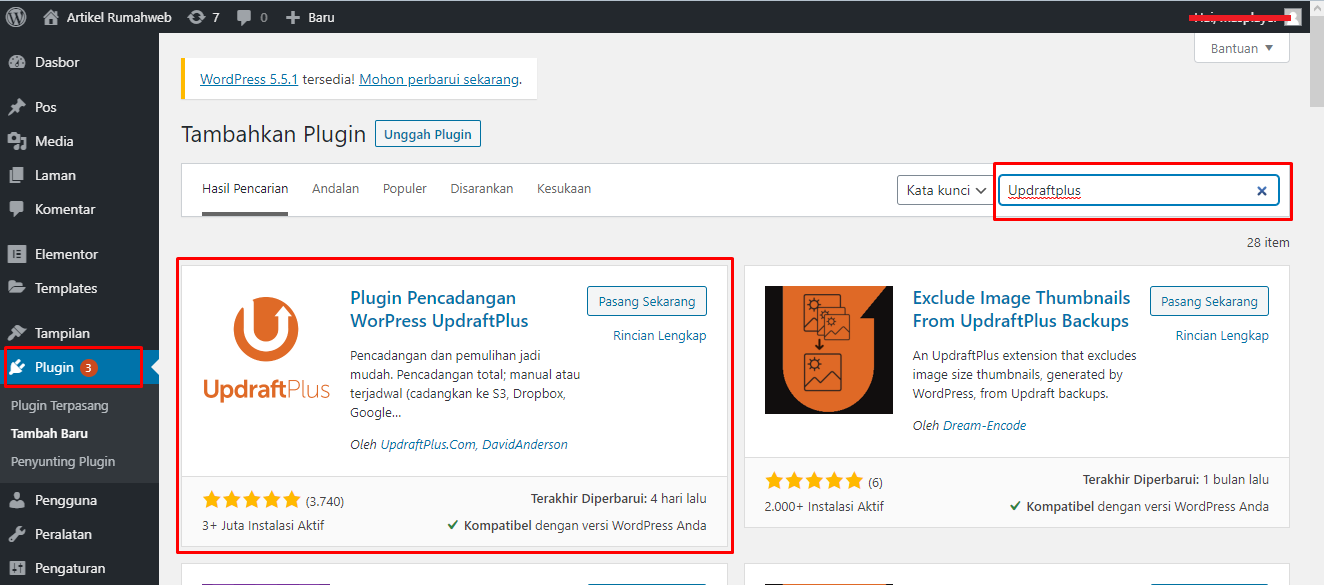This screenshot has height=585, width=1324.
Task: Open the WordPress logo menu
Action: 16,16
